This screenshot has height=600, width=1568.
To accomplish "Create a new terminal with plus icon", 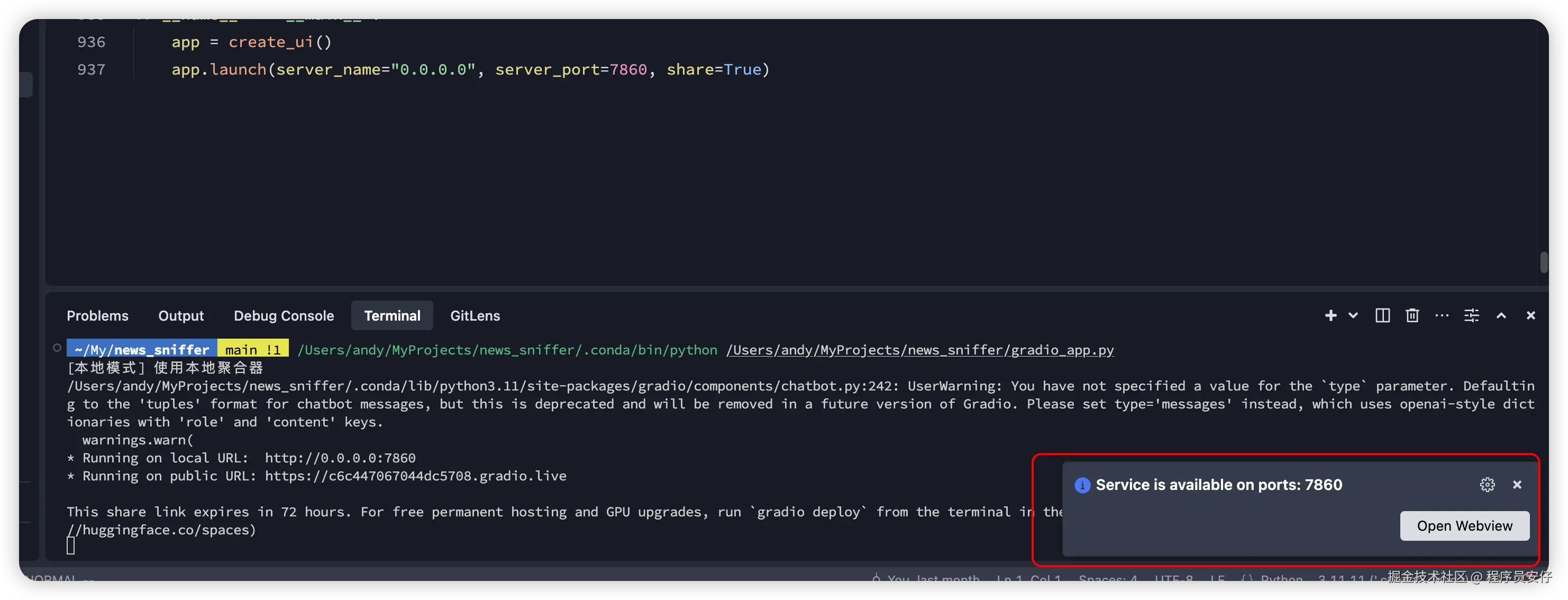I will [1330, 315].
